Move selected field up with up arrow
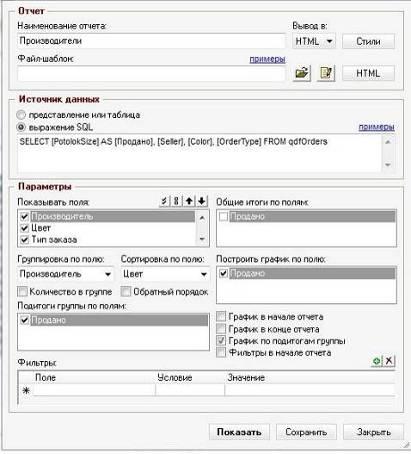Viewport: 411px width, 454px height. pos(189,201)
